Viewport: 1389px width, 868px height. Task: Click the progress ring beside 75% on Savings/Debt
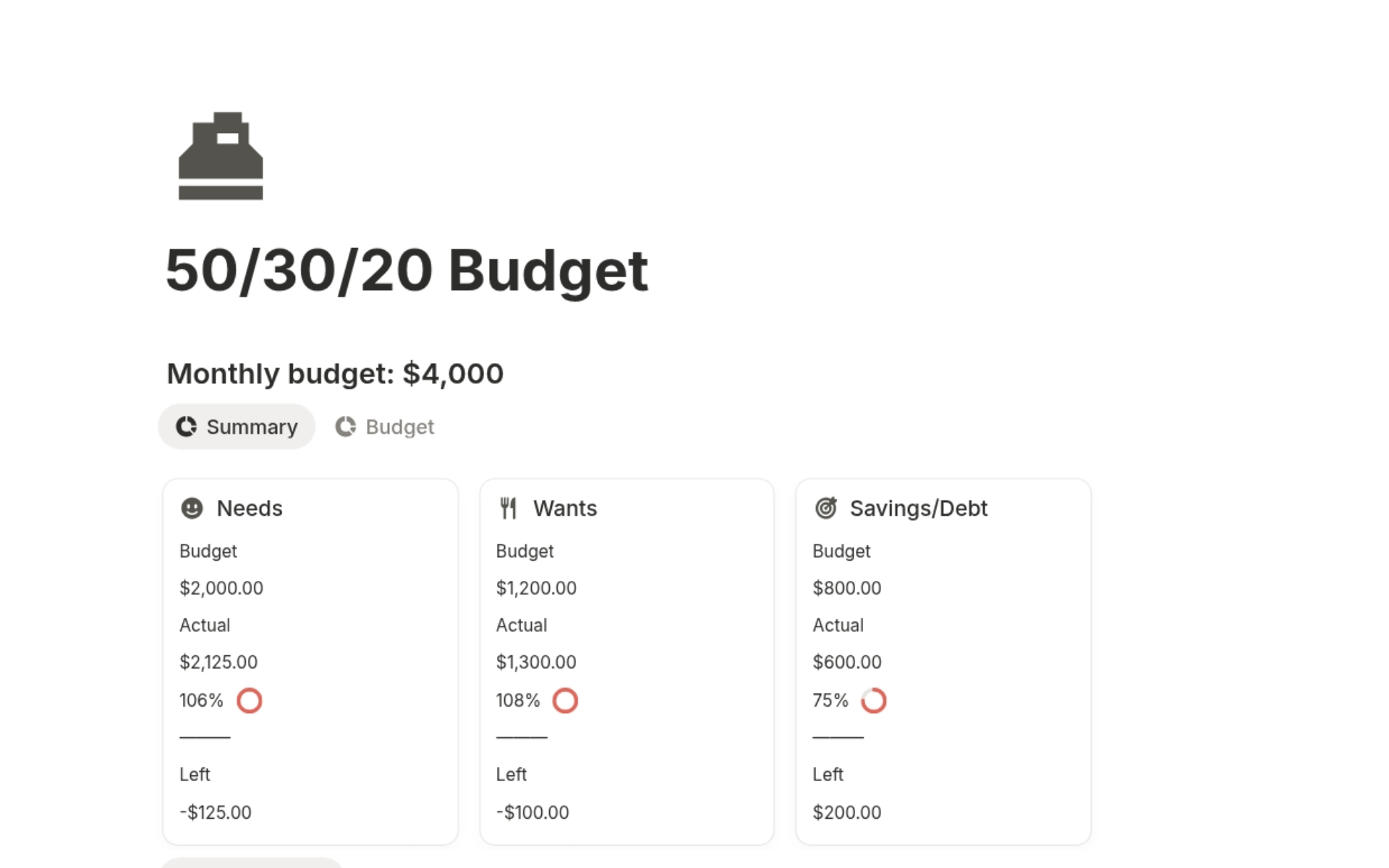point(874,700)
